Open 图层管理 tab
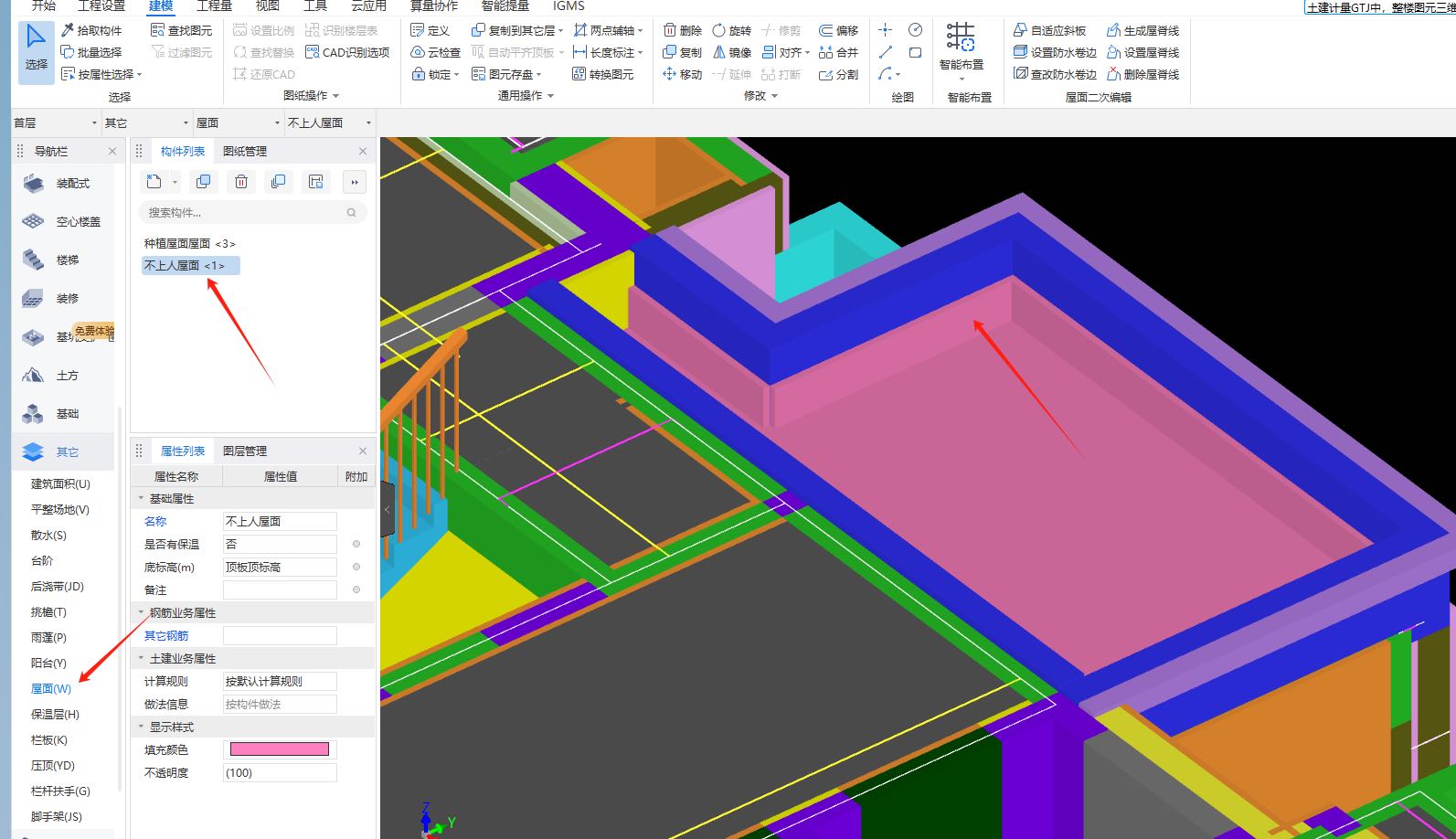 click(245, 451)
